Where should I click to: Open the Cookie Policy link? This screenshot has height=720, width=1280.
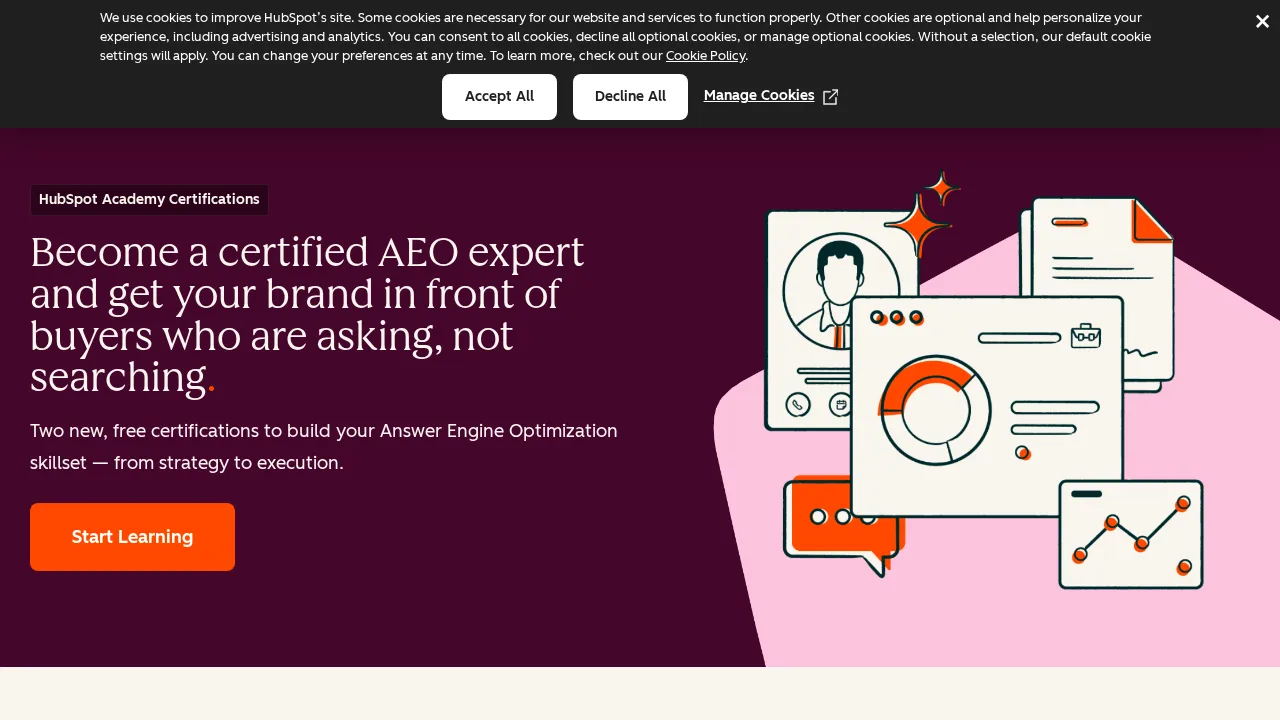tap(705, 56)
